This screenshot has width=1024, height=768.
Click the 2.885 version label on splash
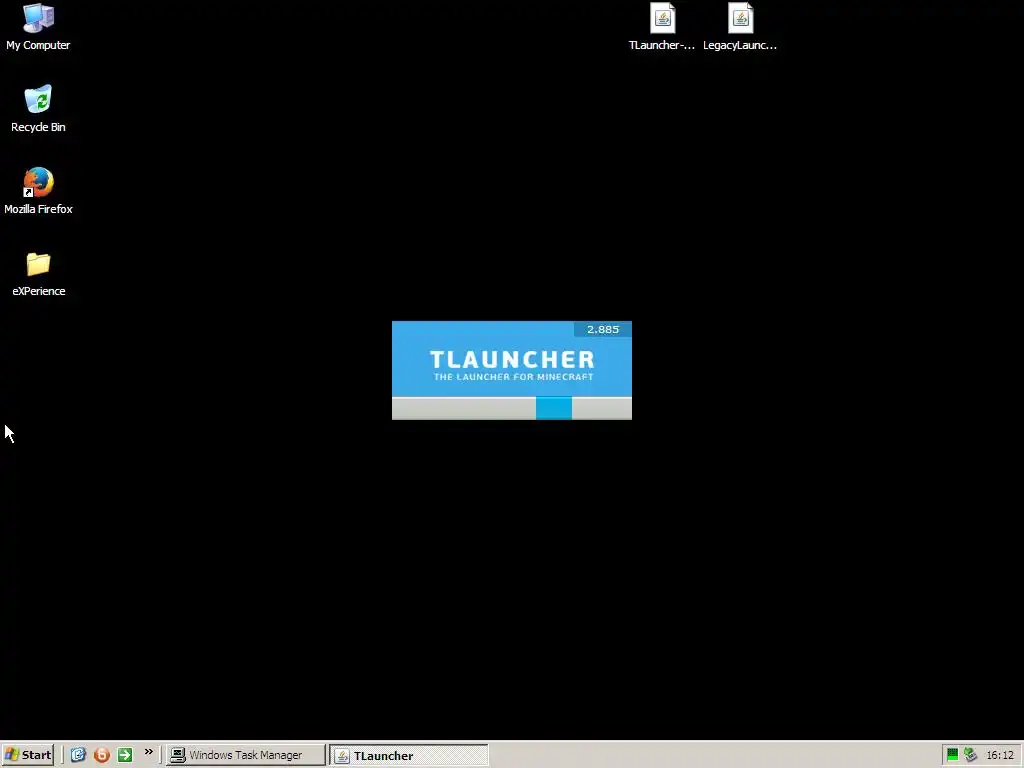603,329
